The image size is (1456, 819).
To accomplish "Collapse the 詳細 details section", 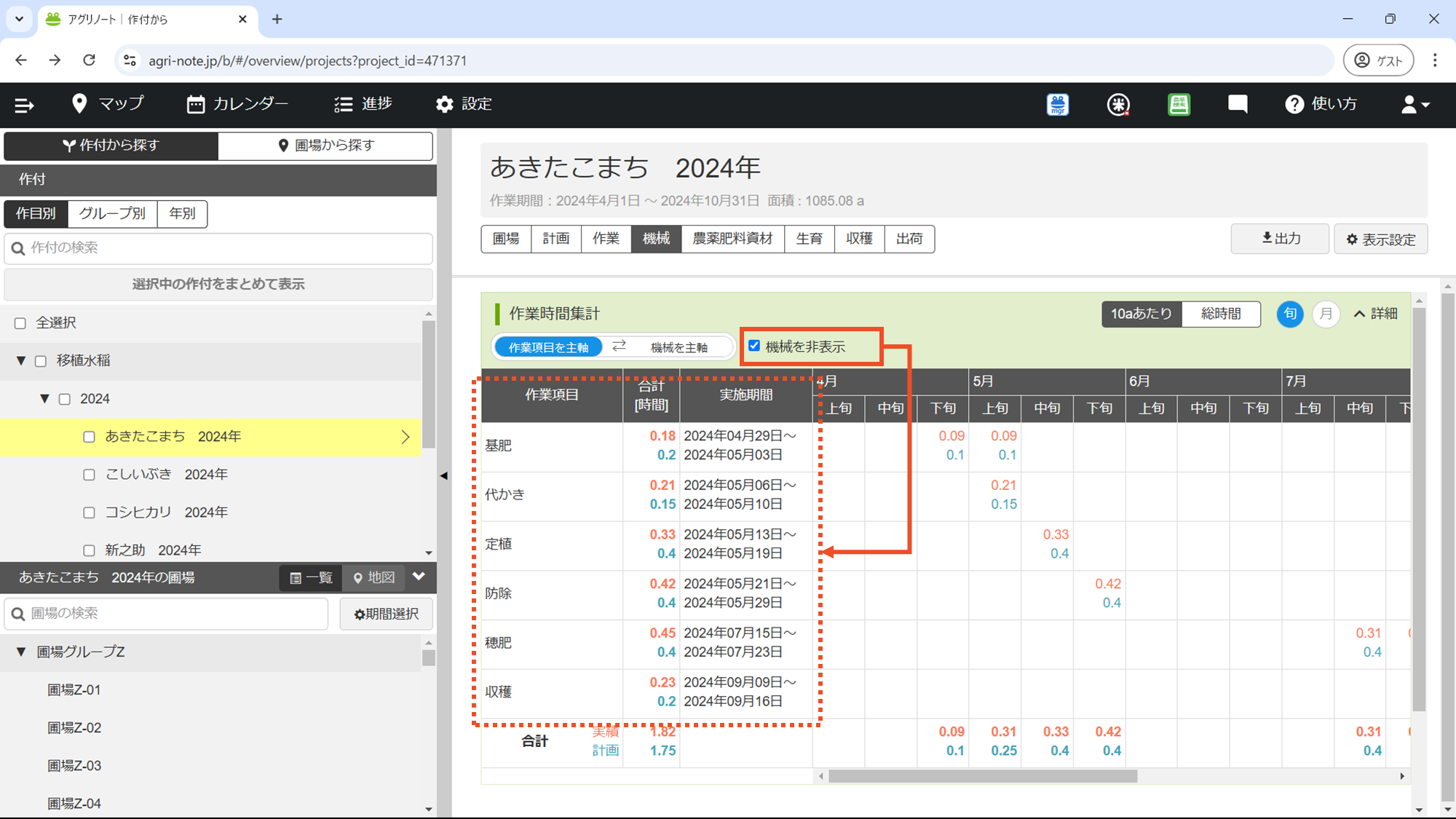I will point(1375,314).
